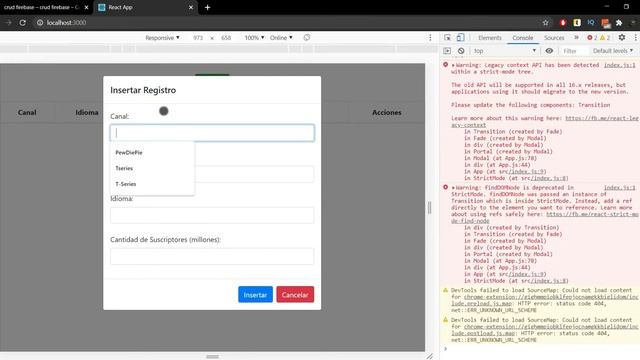
Task: Click the Canal column header
Action: coord(27,112)
